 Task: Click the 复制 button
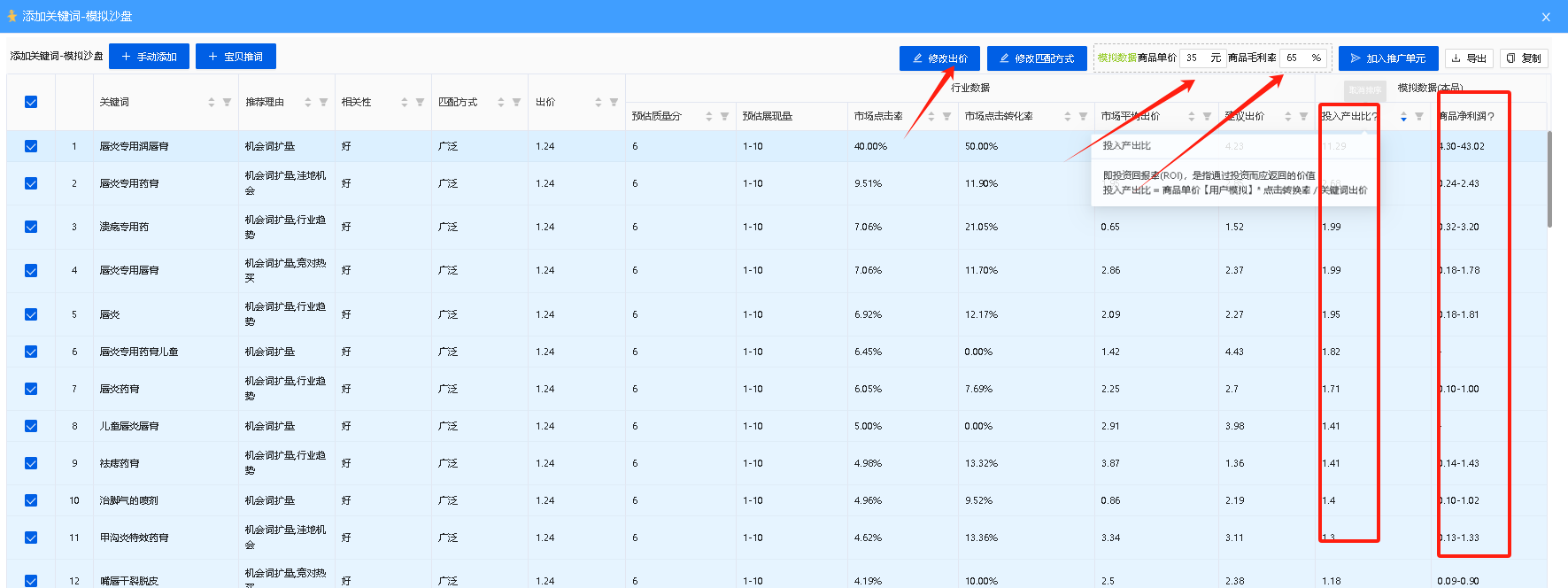click(1524, 58)
